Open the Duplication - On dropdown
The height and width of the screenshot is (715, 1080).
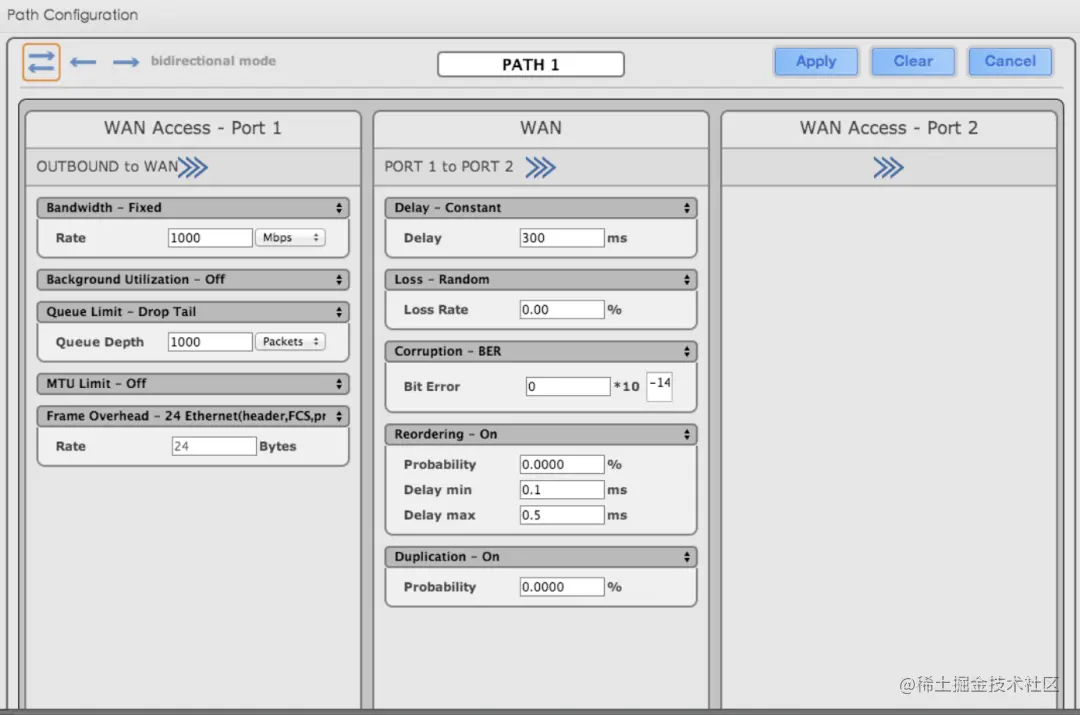point(541,557)
